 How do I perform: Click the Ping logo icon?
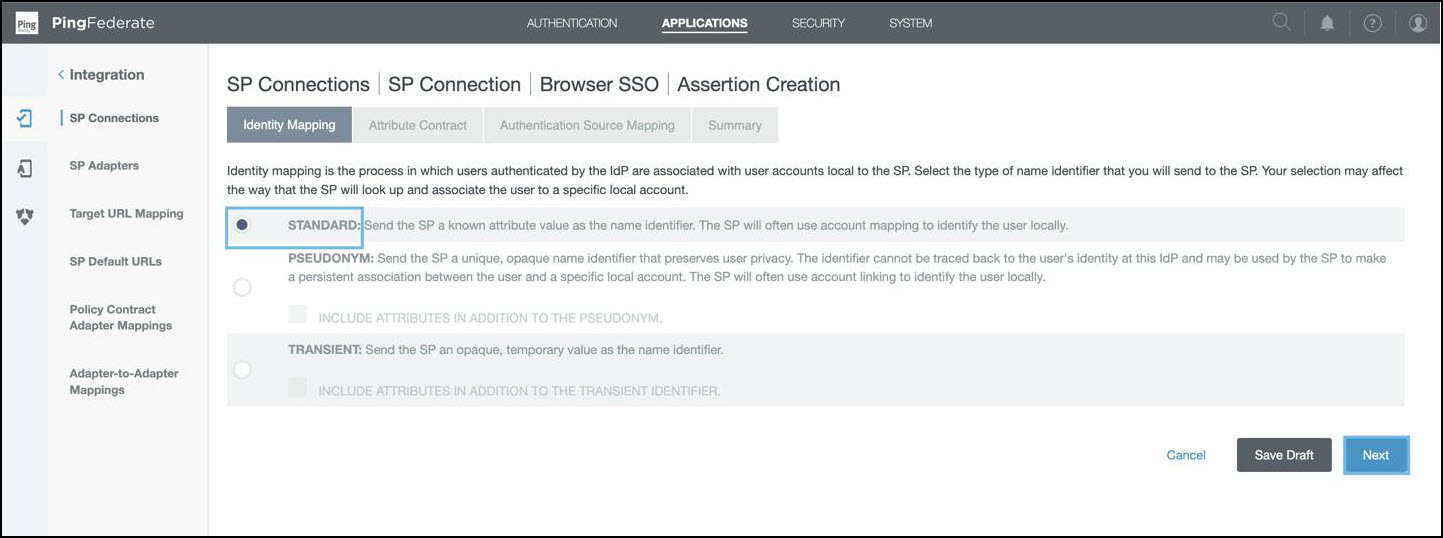click(27, 23)
